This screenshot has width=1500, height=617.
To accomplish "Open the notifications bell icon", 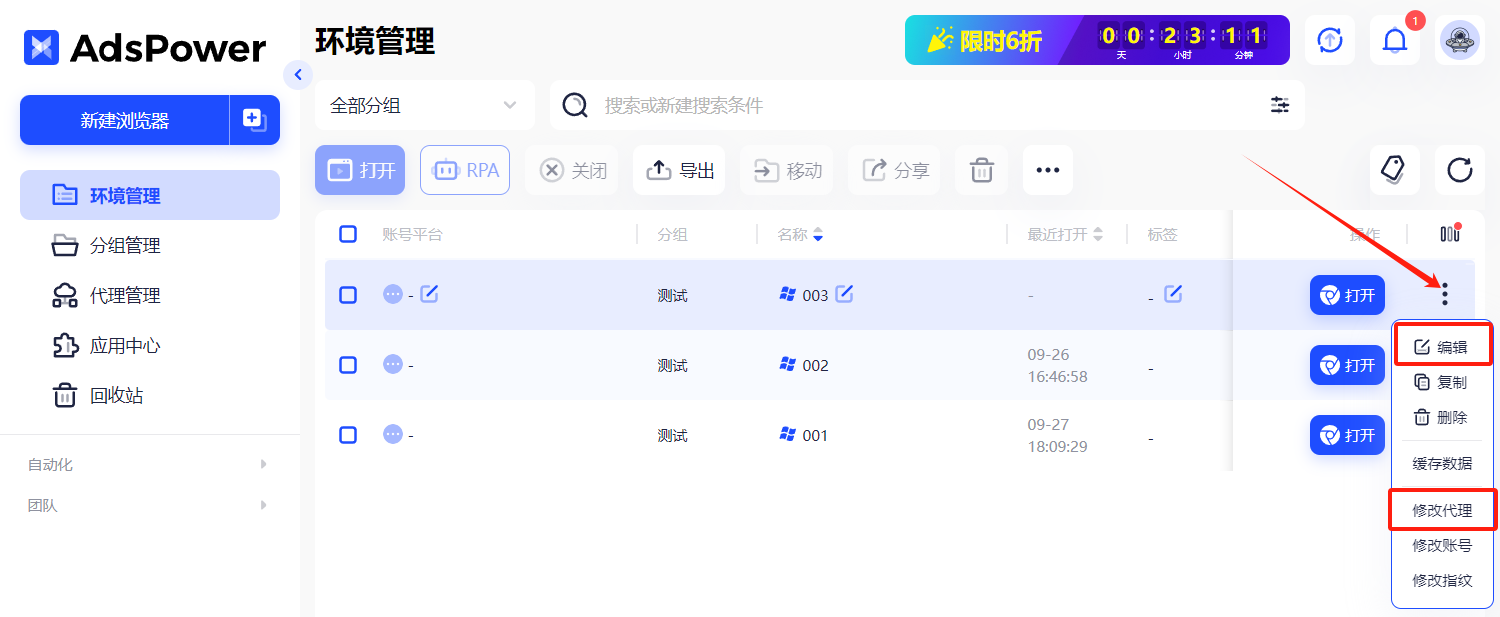I will pyautogui.click(x=1395, y=40).
